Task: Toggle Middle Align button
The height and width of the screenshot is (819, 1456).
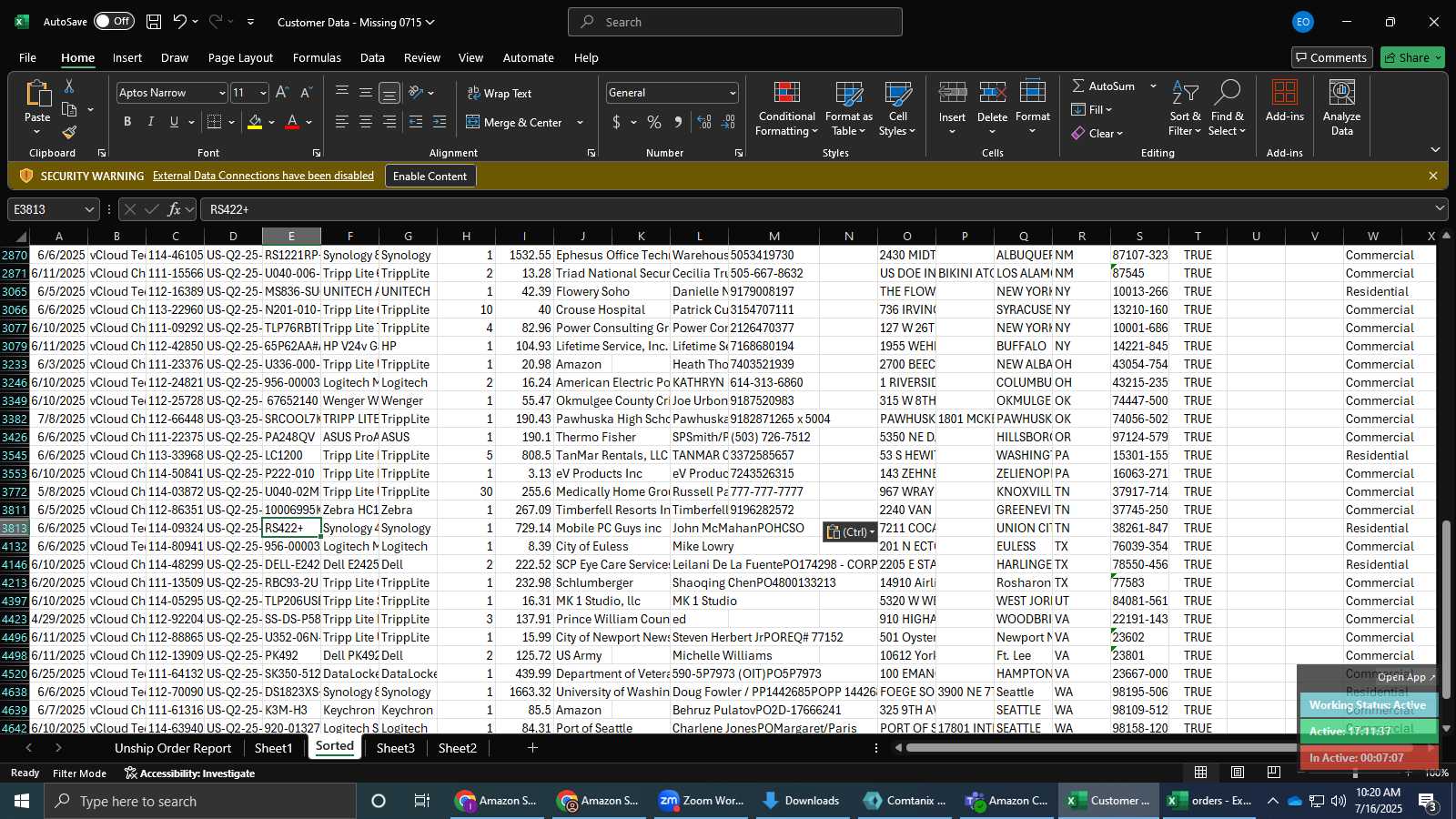Action: (x=366, y=93)
